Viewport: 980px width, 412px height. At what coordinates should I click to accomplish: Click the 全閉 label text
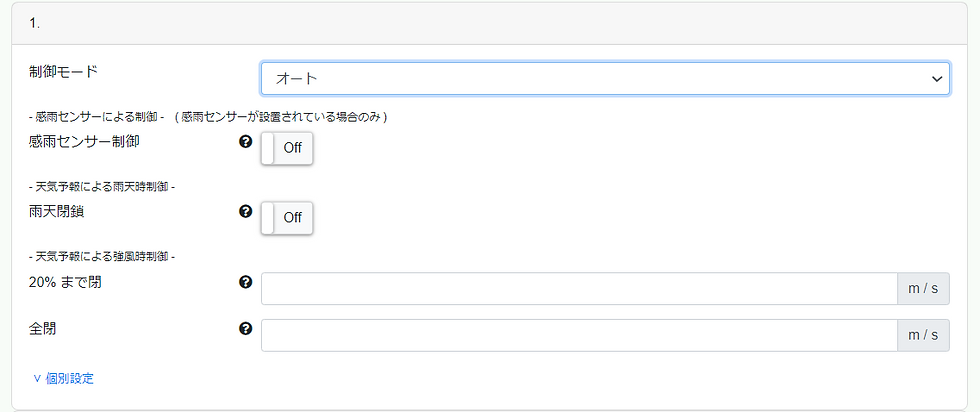(x=44, y=328)
